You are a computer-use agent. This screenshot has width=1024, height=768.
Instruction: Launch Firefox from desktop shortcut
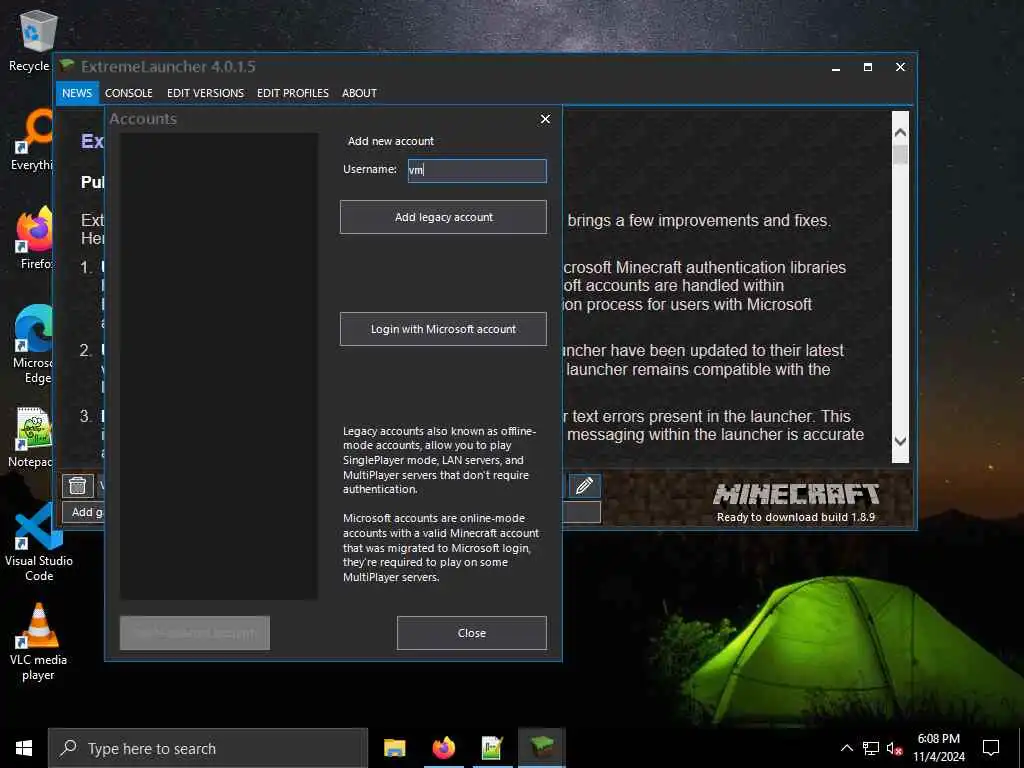point(34,238)
